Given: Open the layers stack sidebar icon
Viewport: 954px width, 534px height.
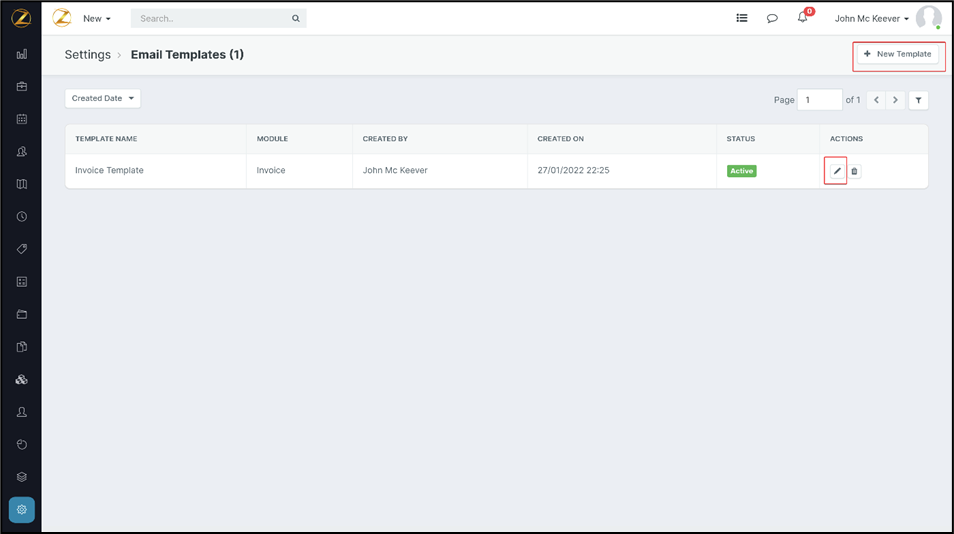Looking at the screenshot, I should pyautogui.click(x=22, y=477).
